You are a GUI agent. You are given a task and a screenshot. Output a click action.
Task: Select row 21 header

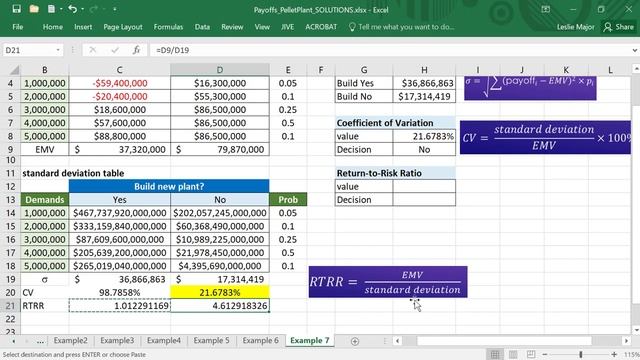[x=10, y=306]
